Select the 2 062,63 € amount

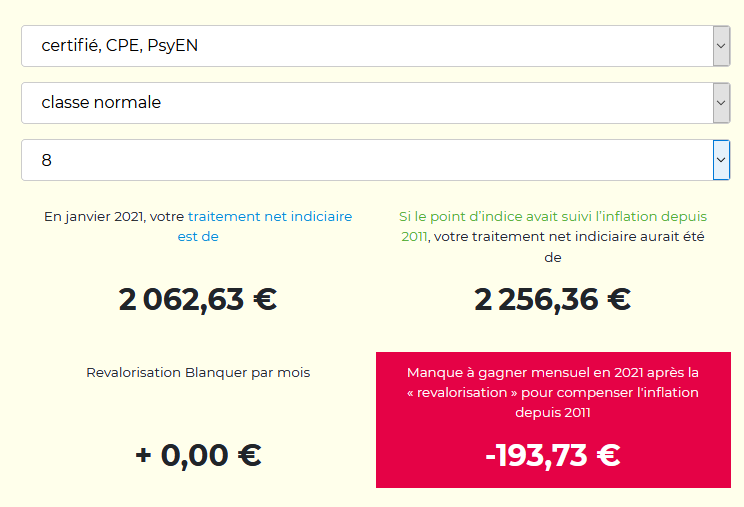coord(198,300)
